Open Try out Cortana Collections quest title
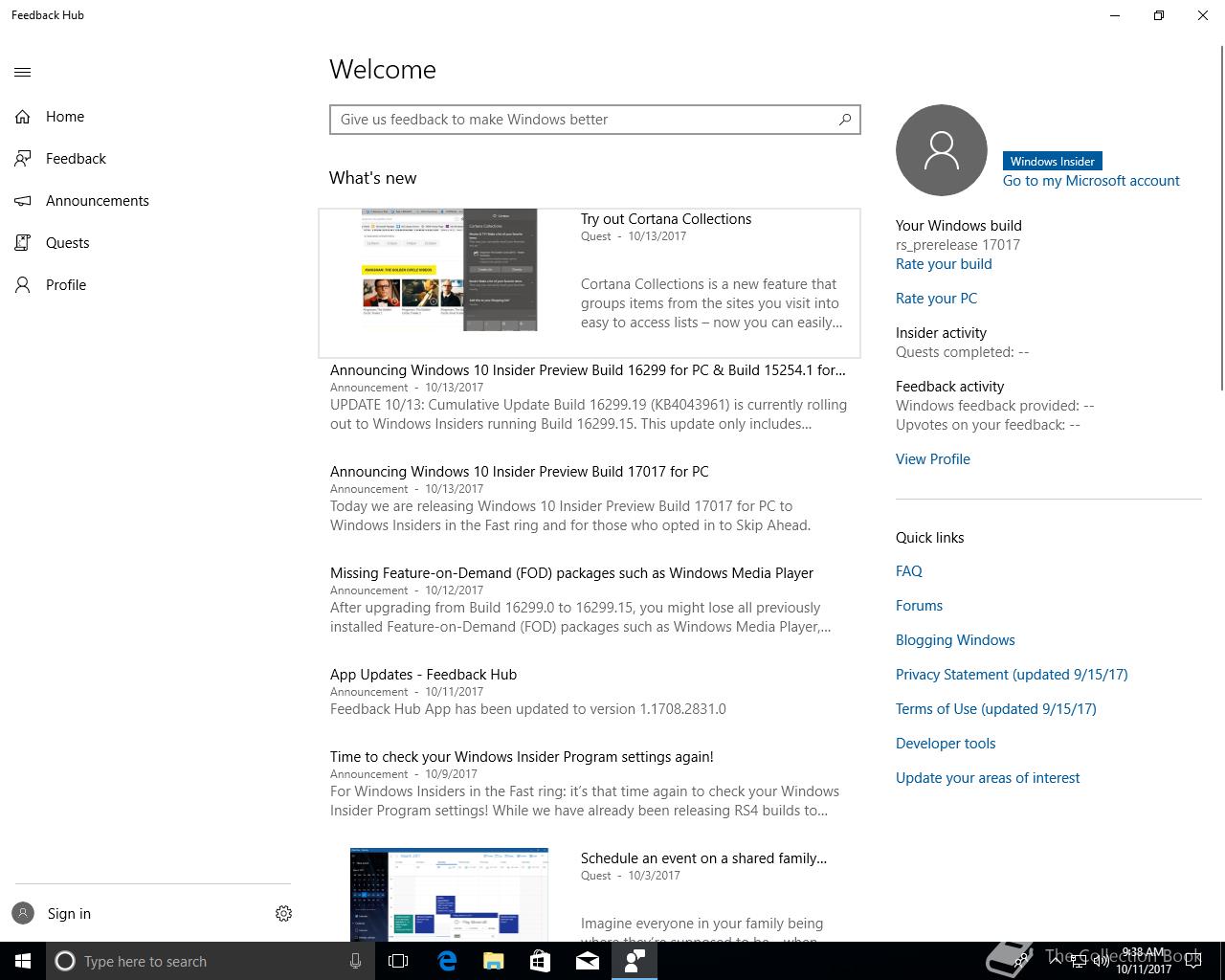This screenshot has height=980, width=1225. tap(666, 219)
